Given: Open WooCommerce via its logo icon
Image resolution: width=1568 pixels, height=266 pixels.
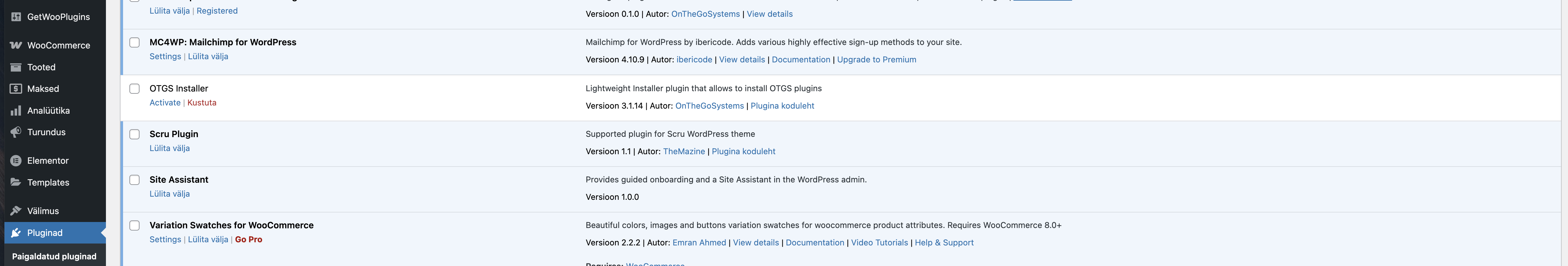Looking at the screenshot, I should coord(16,46).
